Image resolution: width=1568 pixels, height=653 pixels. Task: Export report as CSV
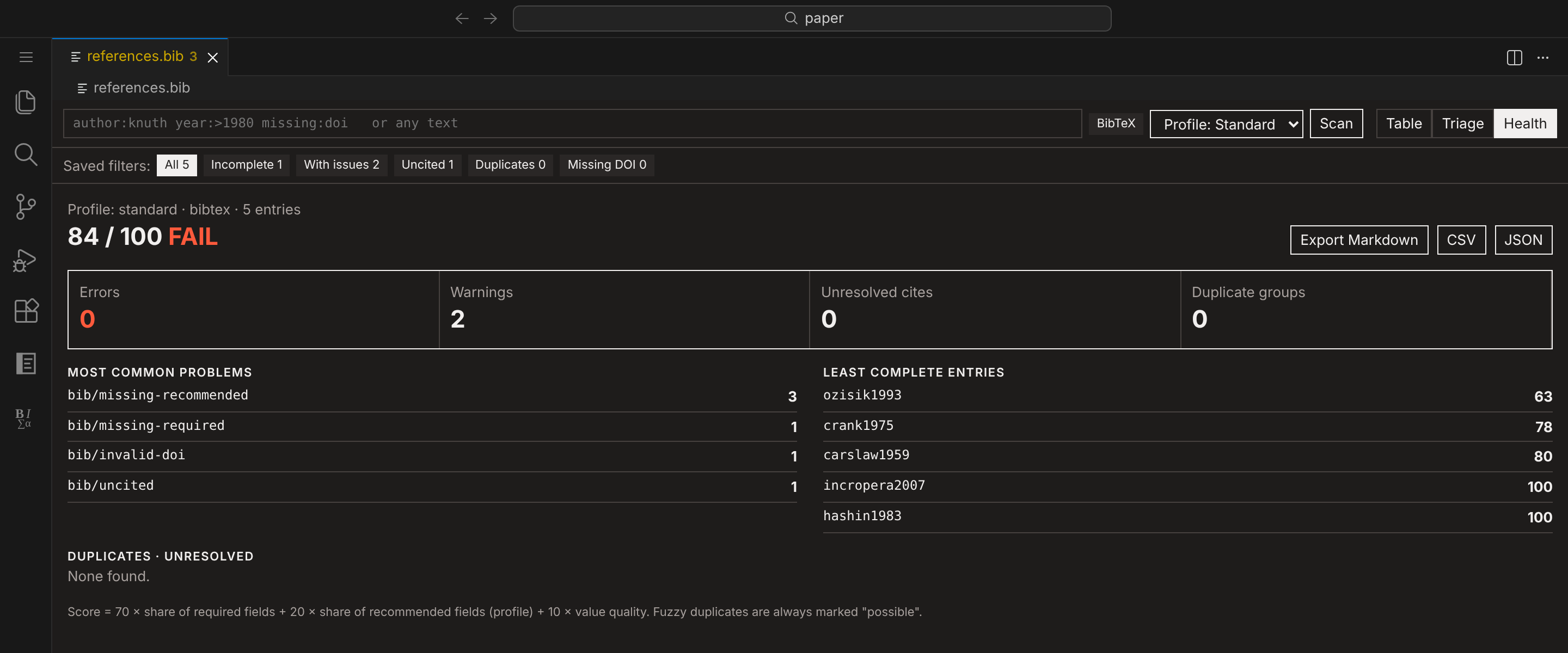1461,240
